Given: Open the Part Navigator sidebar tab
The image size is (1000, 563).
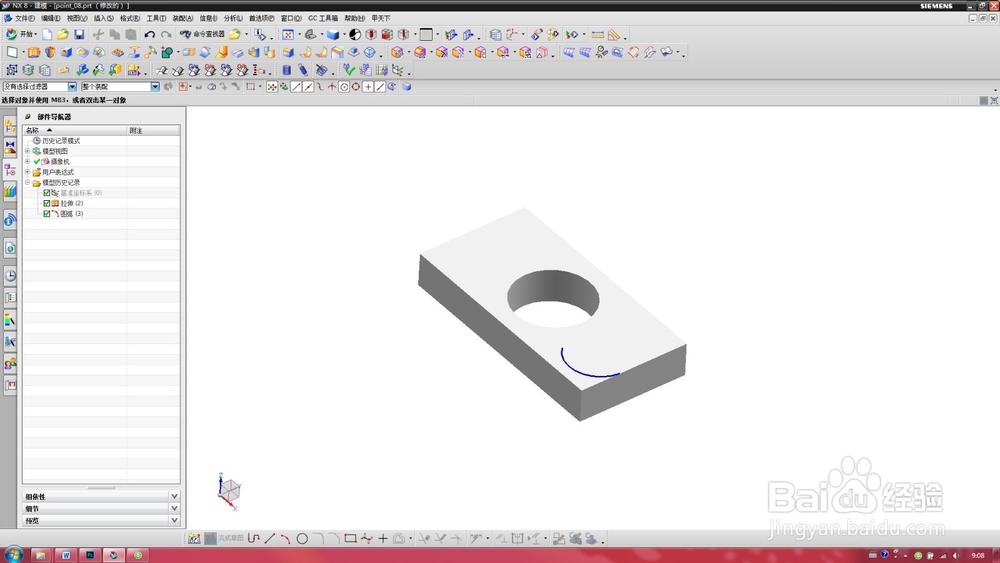Looking at the screenshot, I should click(x=10, y=169).
